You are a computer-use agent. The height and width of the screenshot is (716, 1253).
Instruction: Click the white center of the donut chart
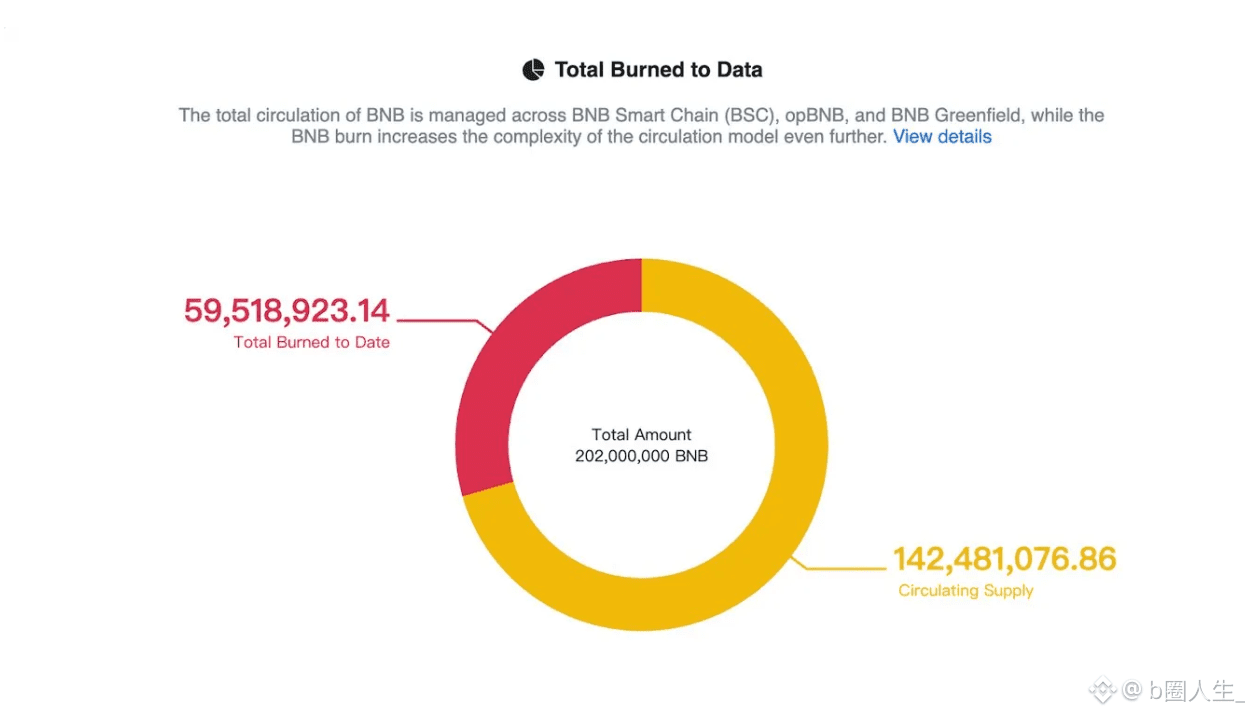pyautogui.click(x=642, y=445)
